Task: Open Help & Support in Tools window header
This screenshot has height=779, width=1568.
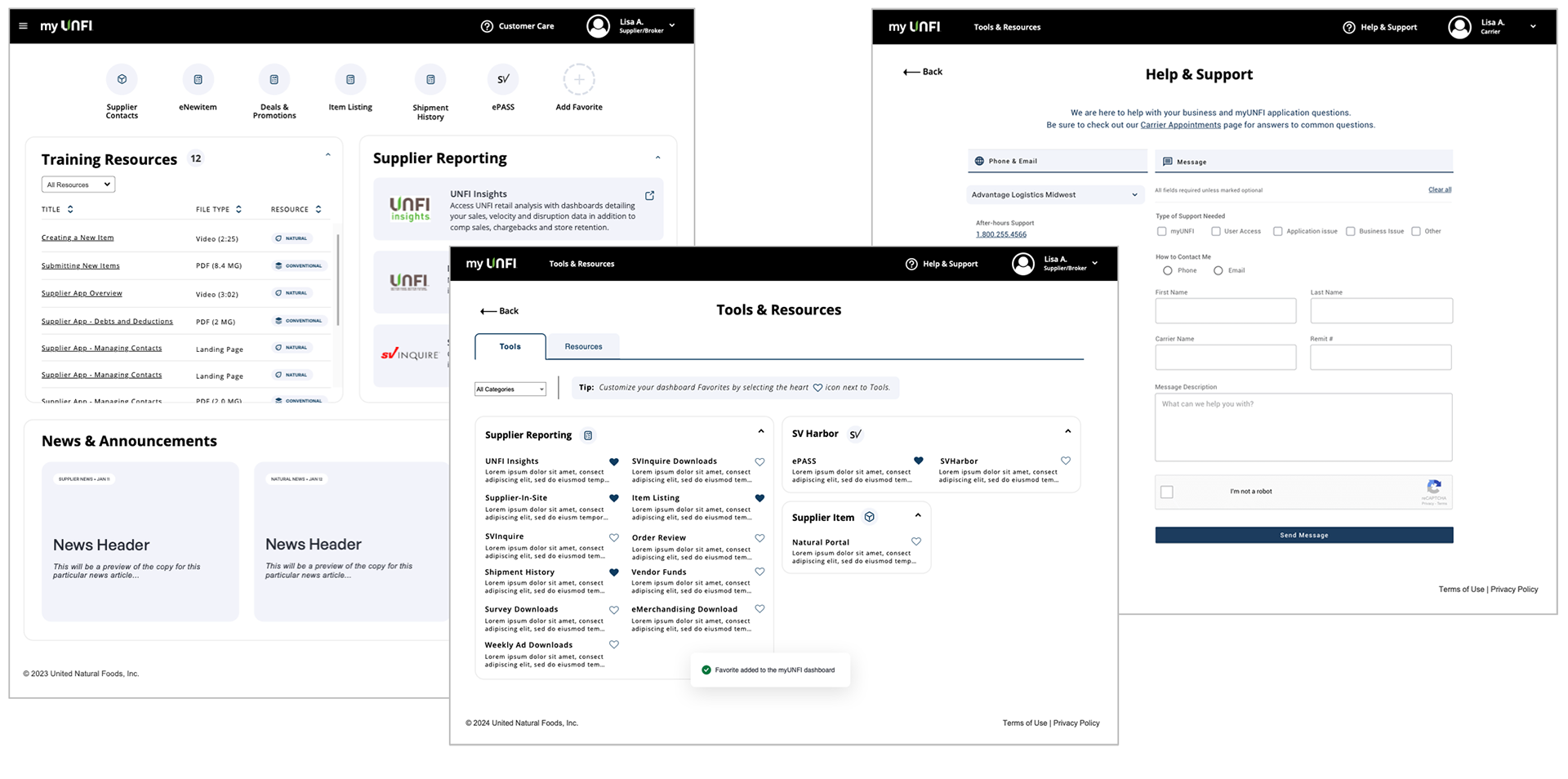Action: [x=942, y=264]
